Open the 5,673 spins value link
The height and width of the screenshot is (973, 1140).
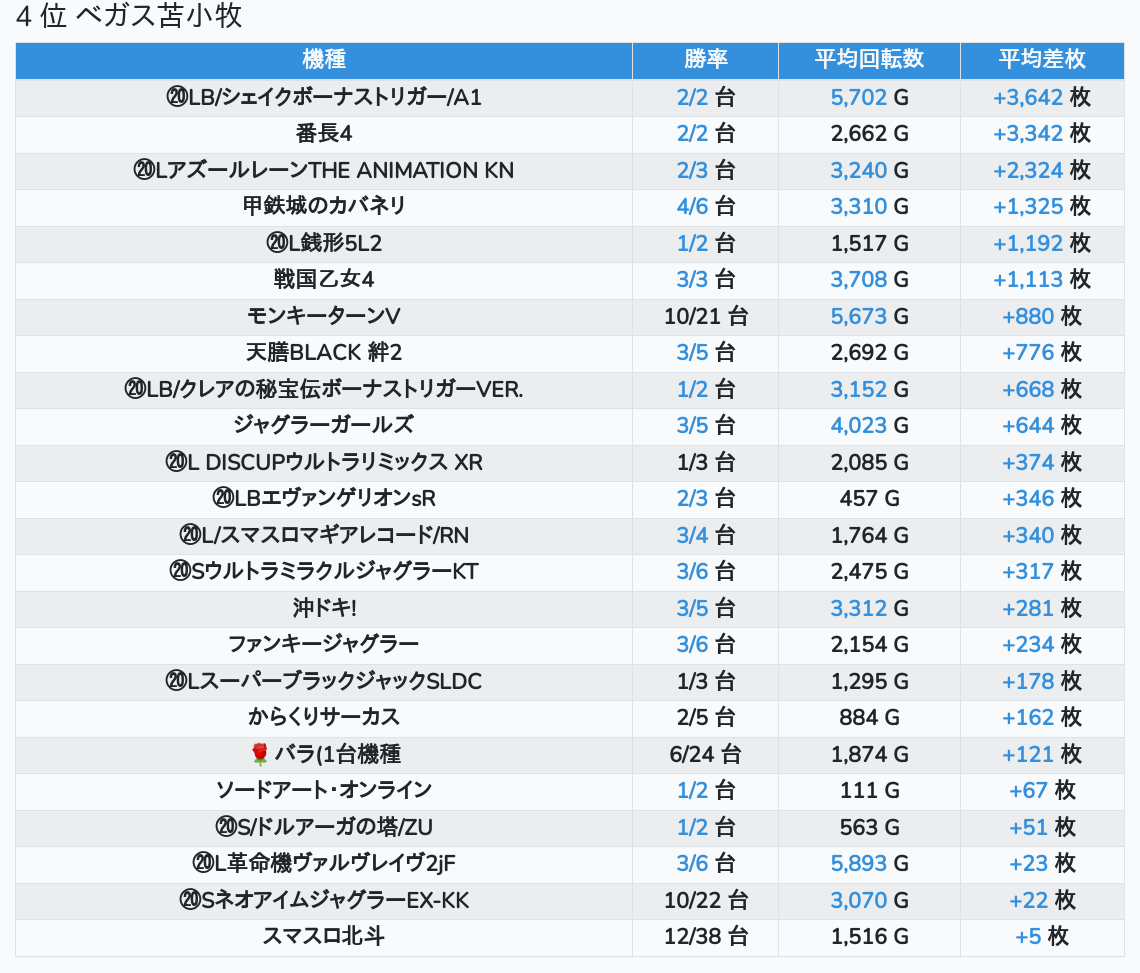pos(858,316)
